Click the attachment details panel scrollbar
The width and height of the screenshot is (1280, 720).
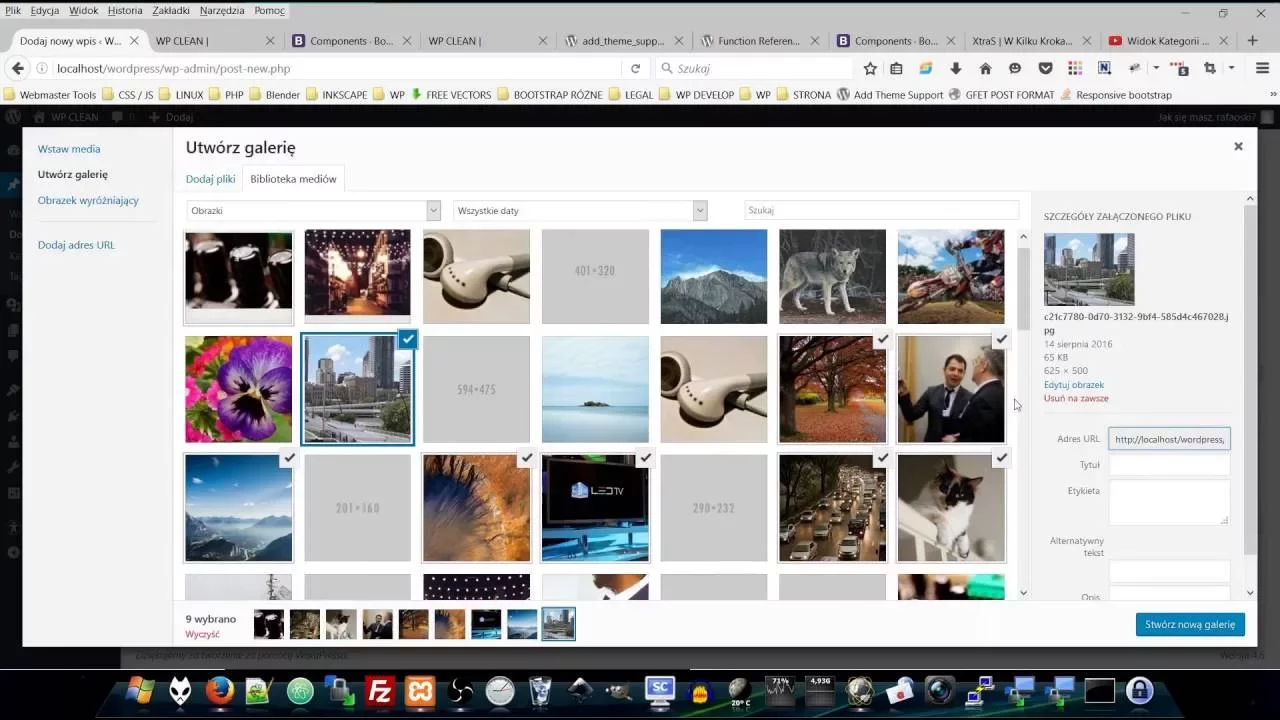tap(1250, 380)
